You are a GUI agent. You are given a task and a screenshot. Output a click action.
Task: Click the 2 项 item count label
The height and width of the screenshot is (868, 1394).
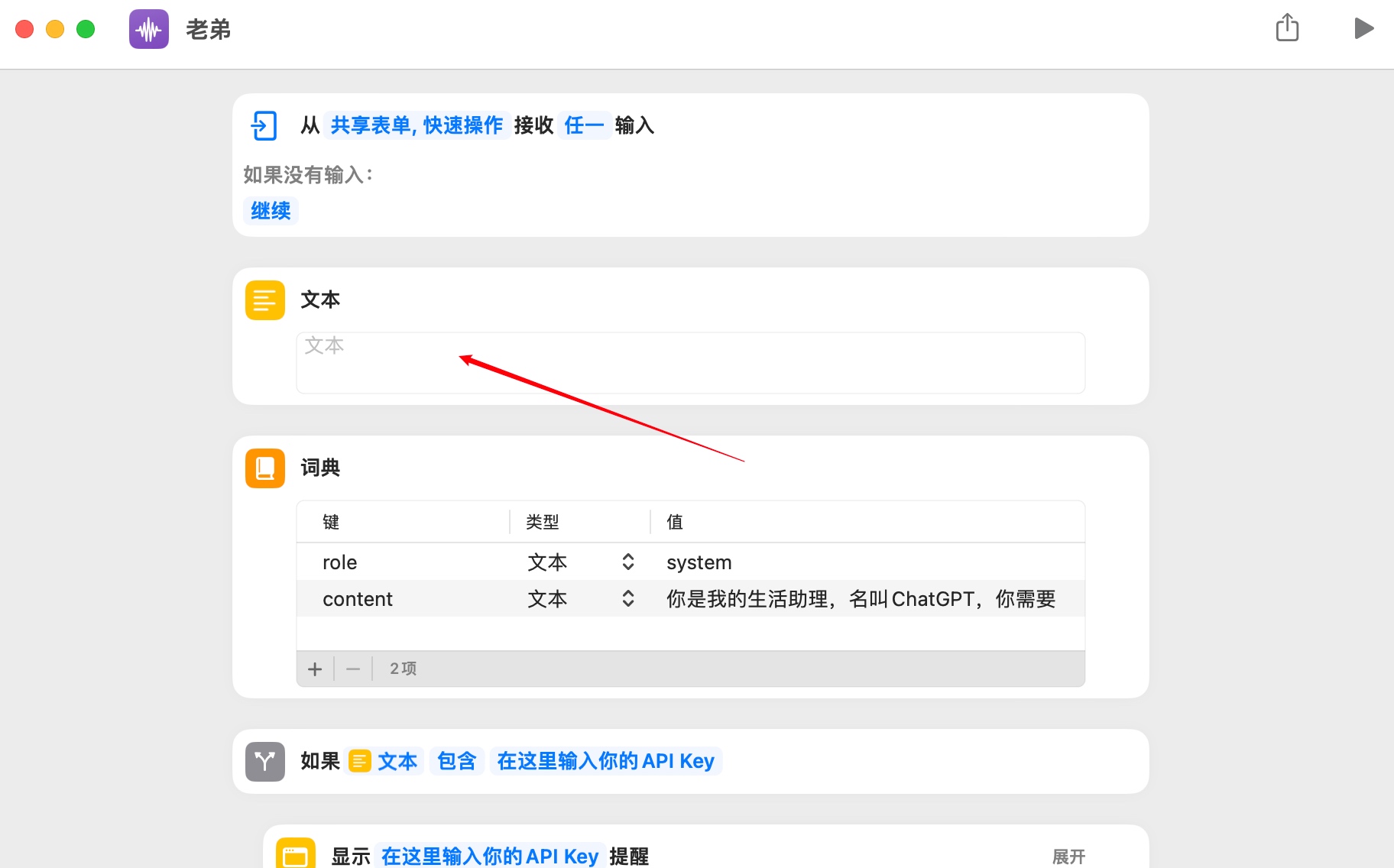tap(403, 669)
